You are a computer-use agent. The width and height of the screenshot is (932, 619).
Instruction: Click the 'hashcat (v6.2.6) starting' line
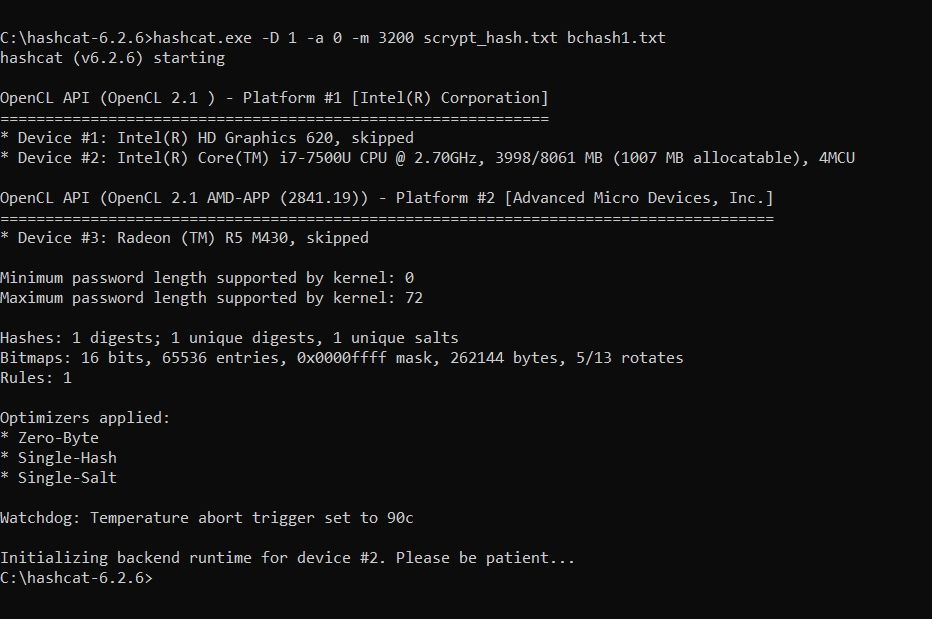pyautogui.click(x=112, y=58)
